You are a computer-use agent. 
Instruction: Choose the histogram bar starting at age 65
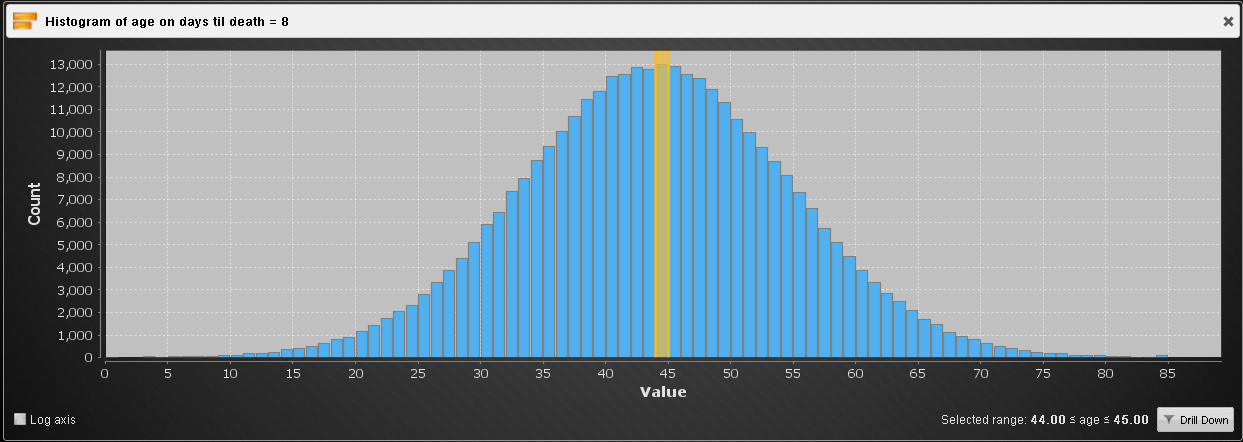coord(924,339)
